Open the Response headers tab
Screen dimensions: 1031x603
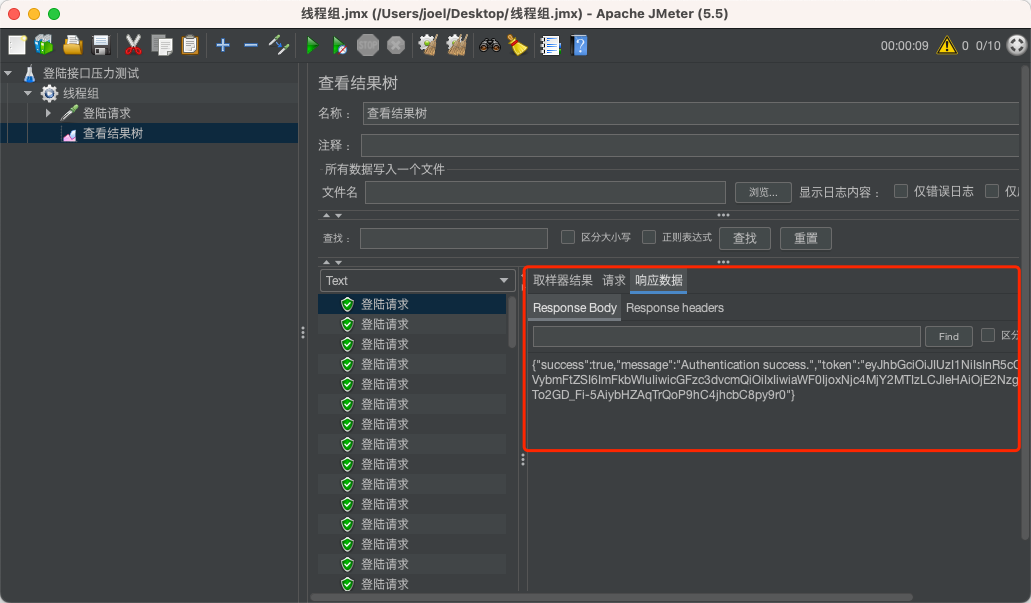(x=675, y=308)
